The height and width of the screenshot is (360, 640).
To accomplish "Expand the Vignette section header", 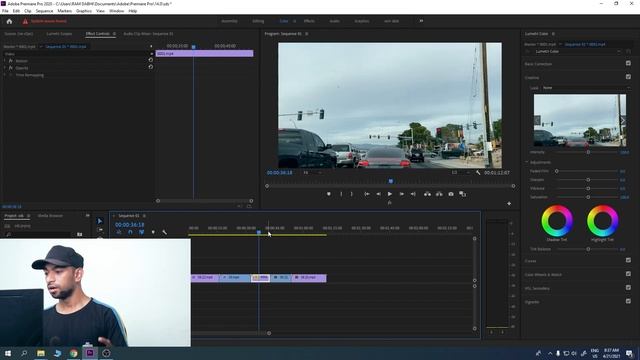I will [532, 302].
